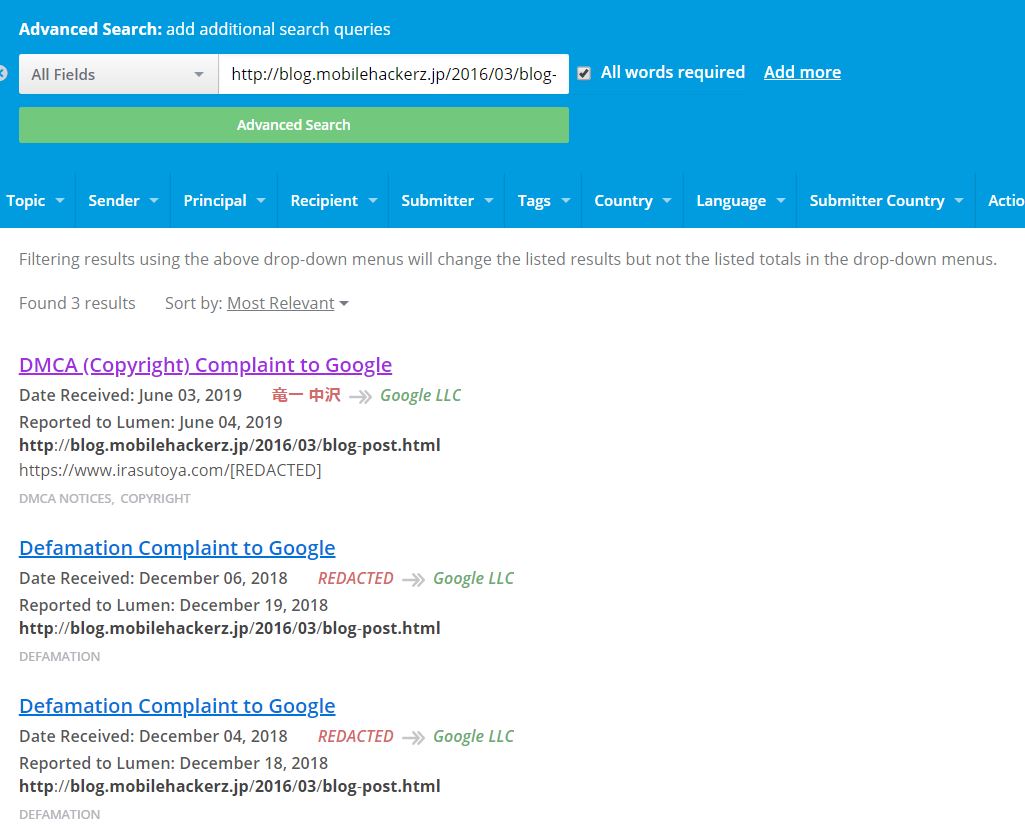The width and height of the screenshot is (1025, 834).
Task: Expand the Recipient filter dropdown
Action: click(333, 201)
